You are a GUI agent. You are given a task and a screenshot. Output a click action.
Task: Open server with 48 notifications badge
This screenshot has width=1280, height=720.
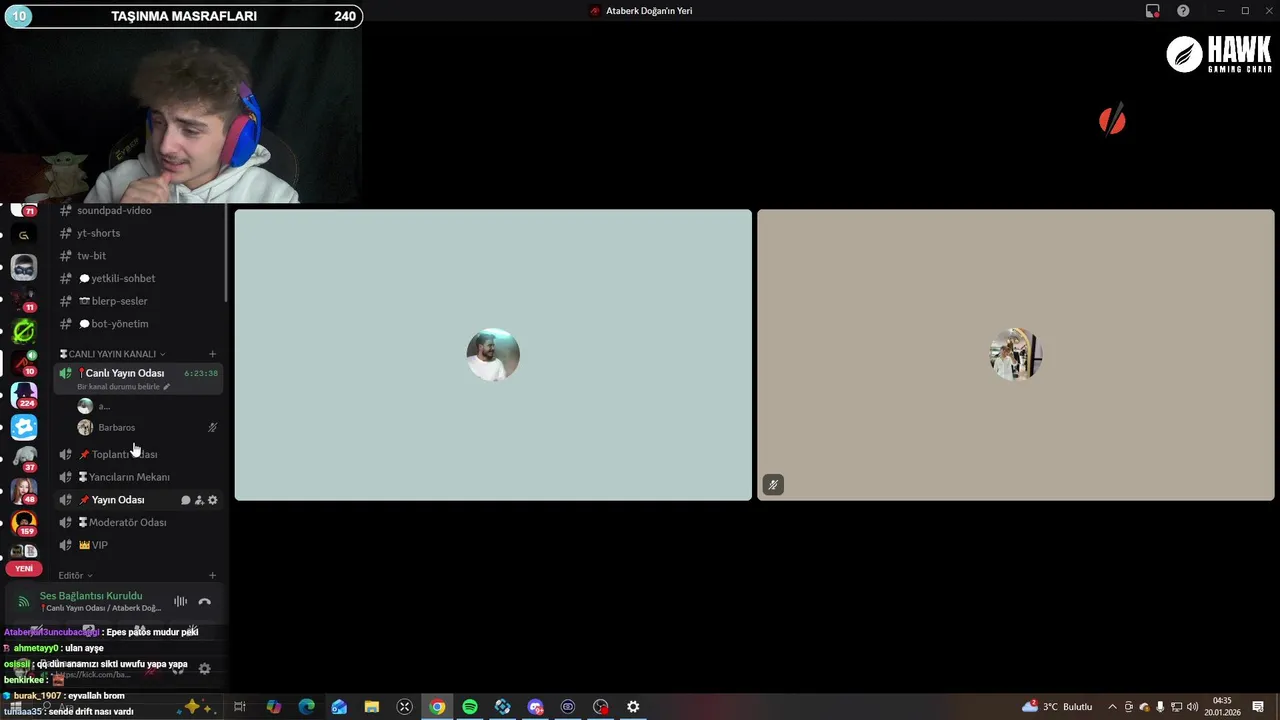pyautogui.click(x=24, y=491)
